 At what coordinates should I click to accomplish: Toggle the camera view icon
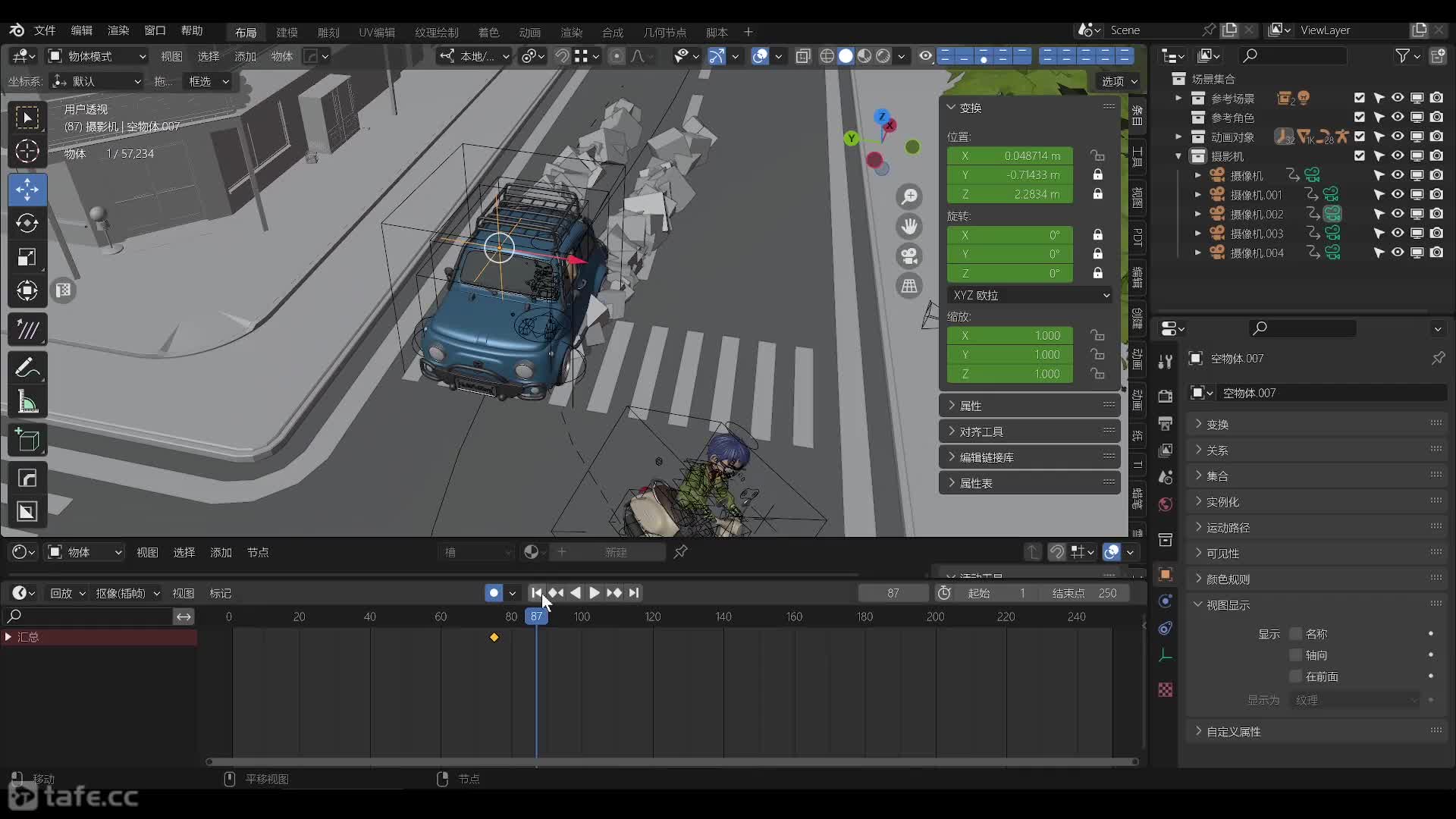pos(909,256)
